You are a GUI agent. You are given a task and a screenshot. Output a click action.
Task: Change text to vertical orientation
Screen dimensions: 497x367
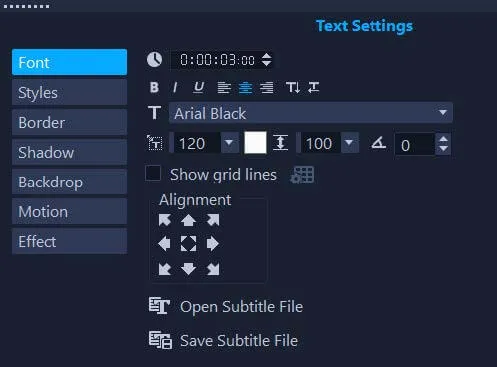[x=293, y=87]
